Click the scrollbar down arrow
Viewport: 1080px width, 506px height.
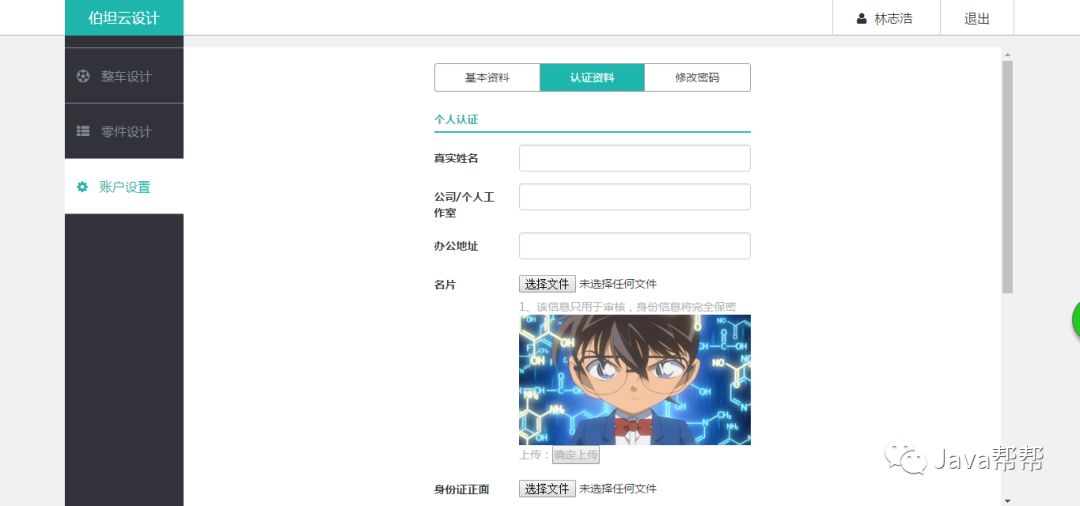coord(1007,500)
